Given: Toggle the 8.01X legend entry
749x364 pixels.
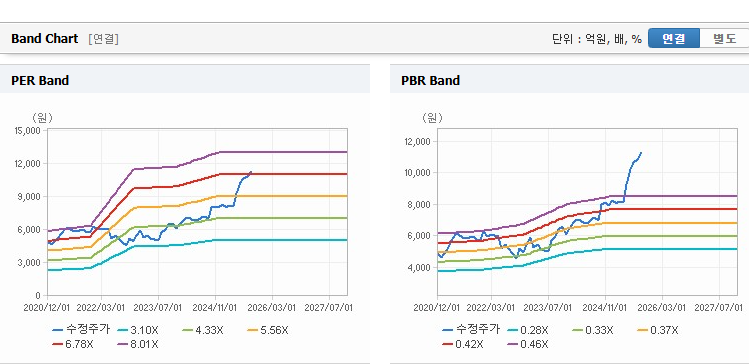Looking at the screenshot, I should (137, 344).
